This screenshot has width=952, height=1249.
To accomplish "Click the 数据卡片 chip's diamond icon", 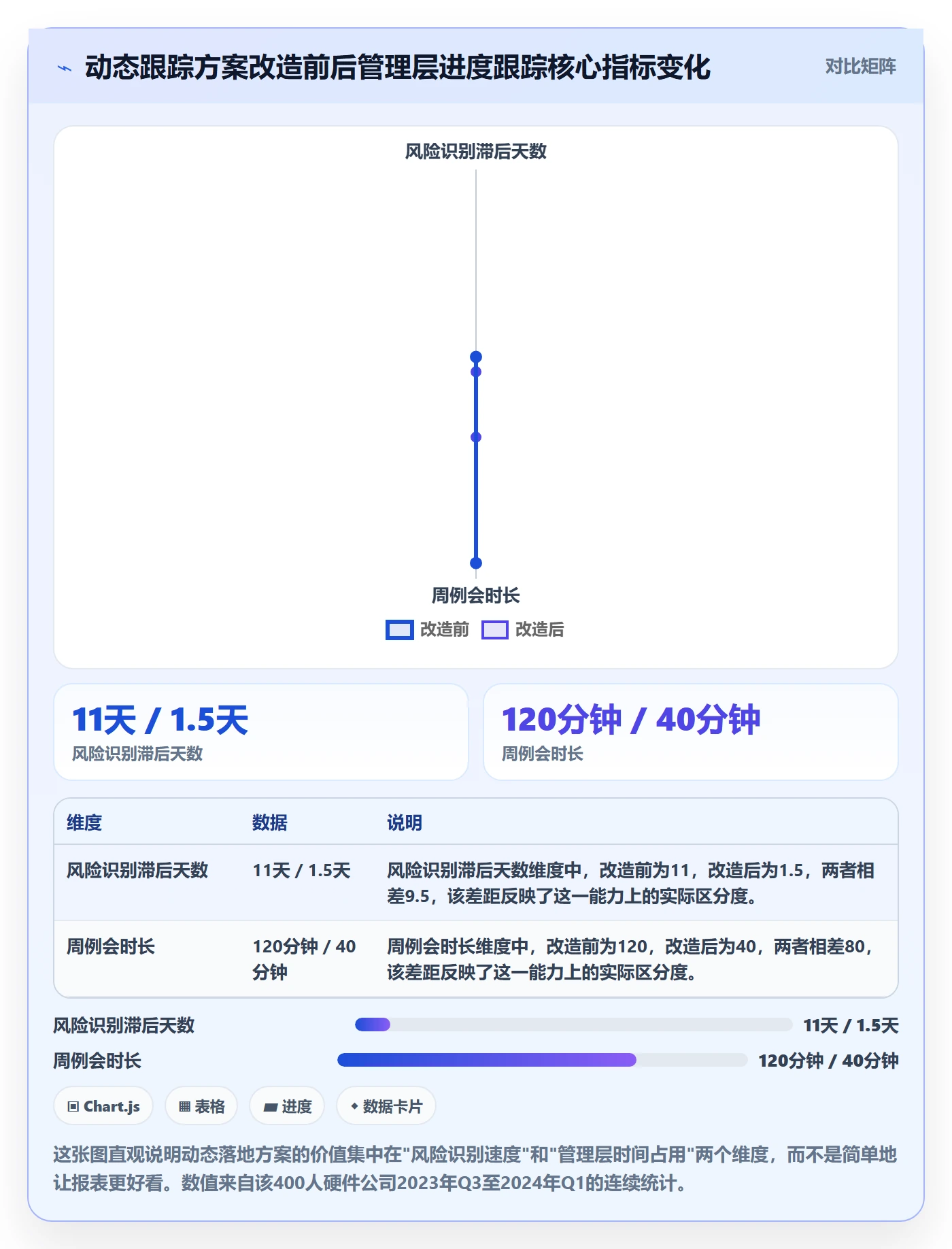I will (x=354, y=1106).
